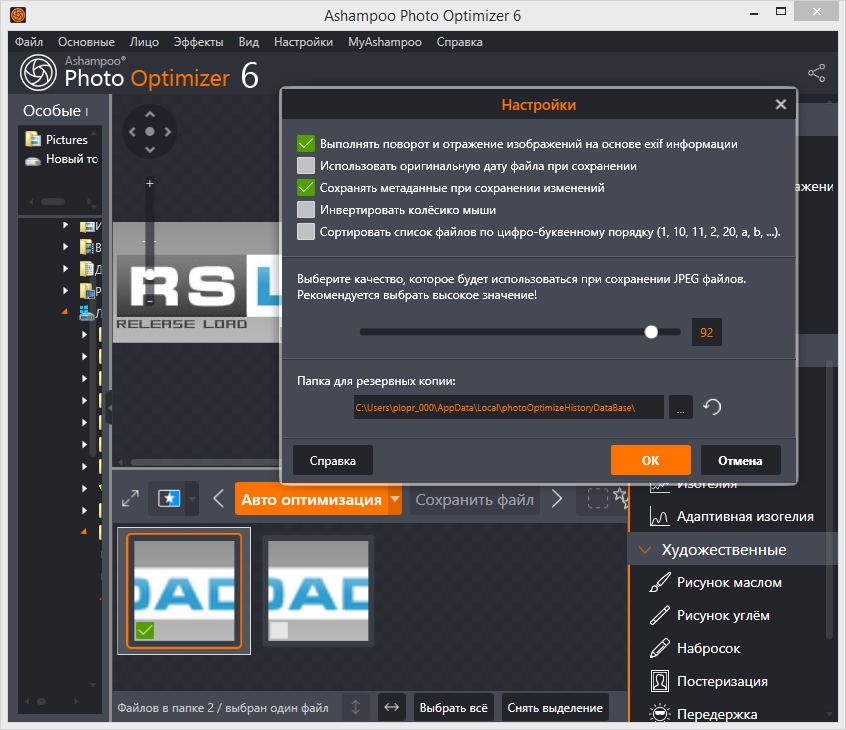Open the Файл menu

pos(29,42)
